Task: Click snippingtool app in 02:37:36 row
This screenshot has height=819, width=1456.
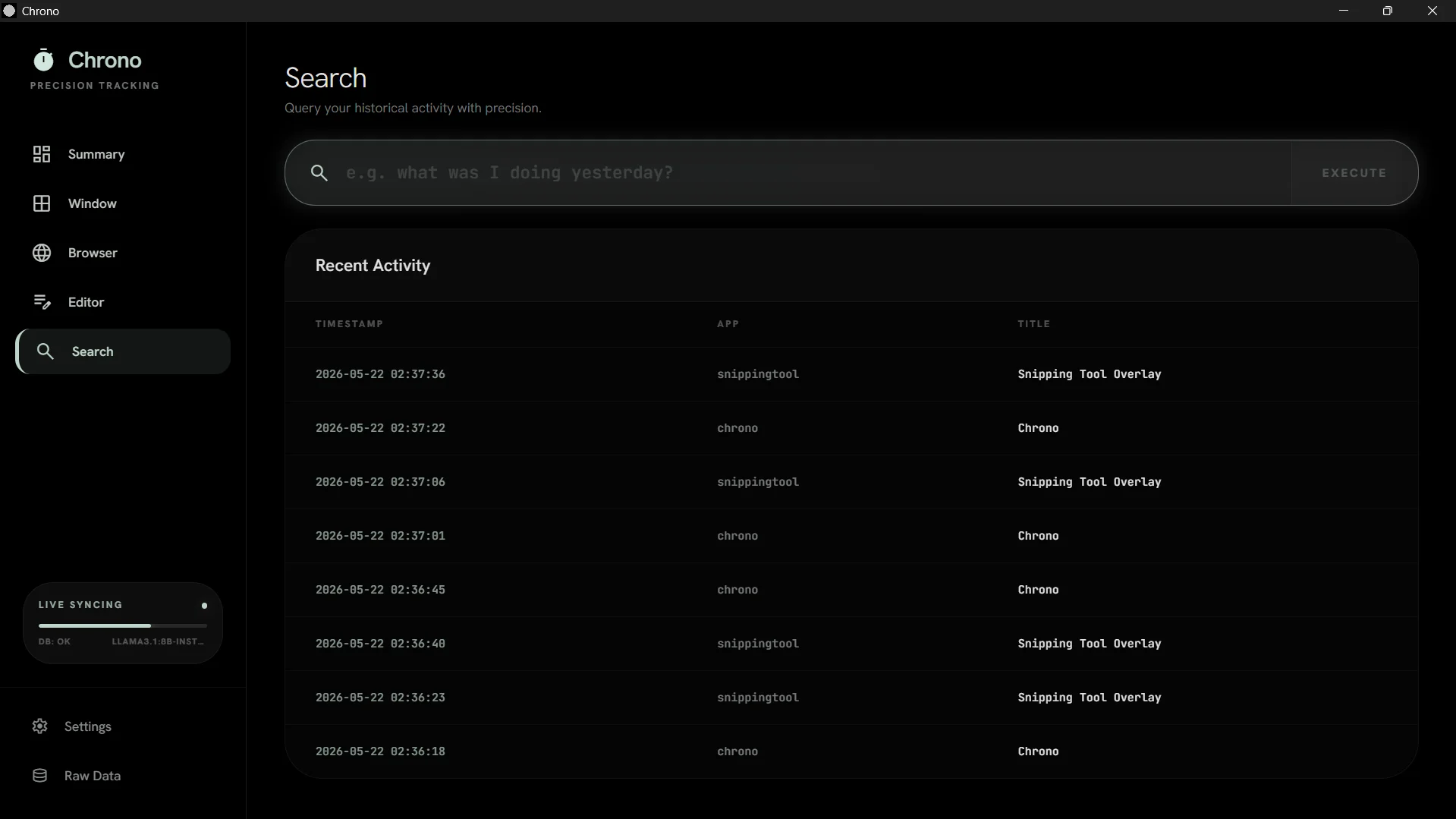Action: (x=758, y=374)
